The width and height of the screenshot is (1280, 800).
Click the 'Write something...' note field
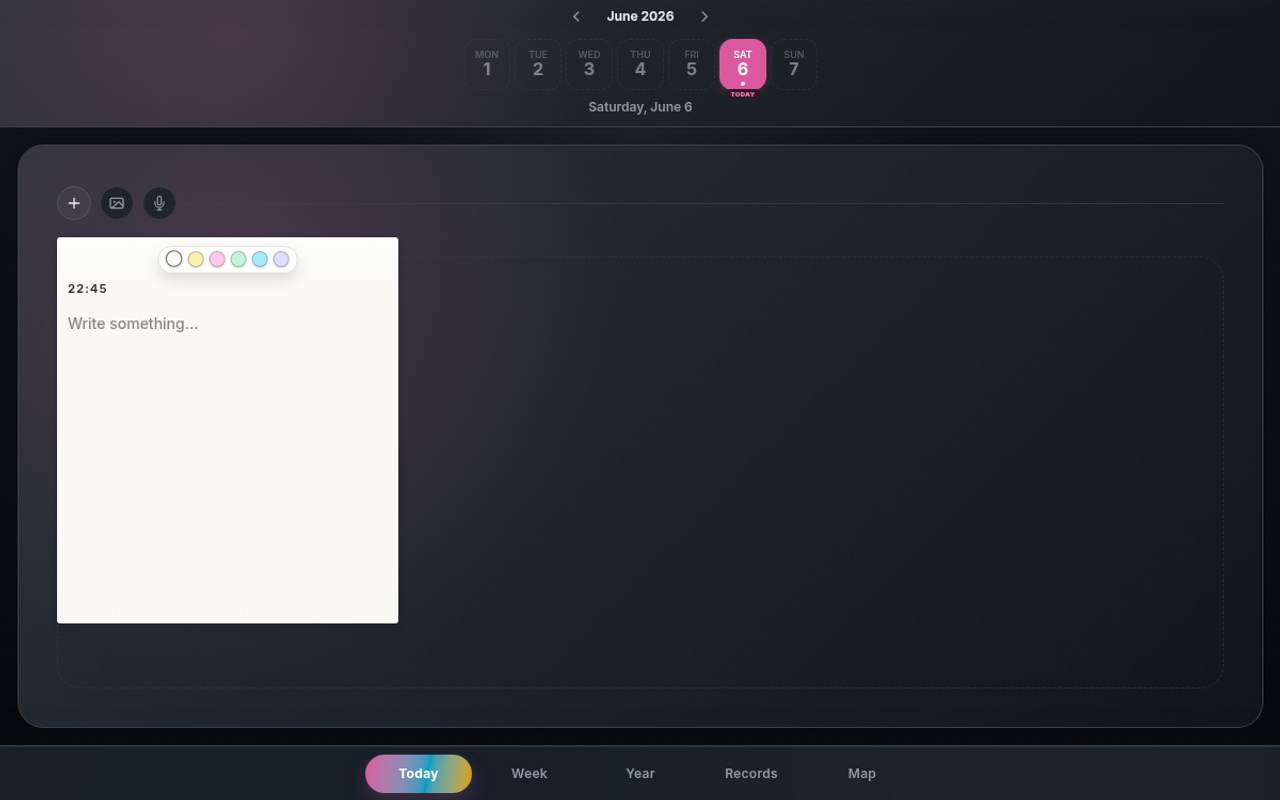click(227, 324)
